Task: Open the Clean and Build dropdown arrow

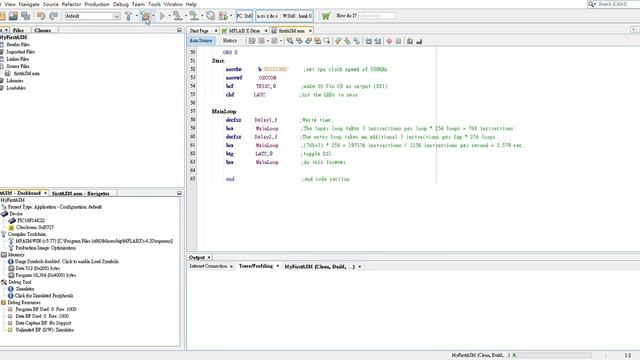Action: click(x=153, y=16)
